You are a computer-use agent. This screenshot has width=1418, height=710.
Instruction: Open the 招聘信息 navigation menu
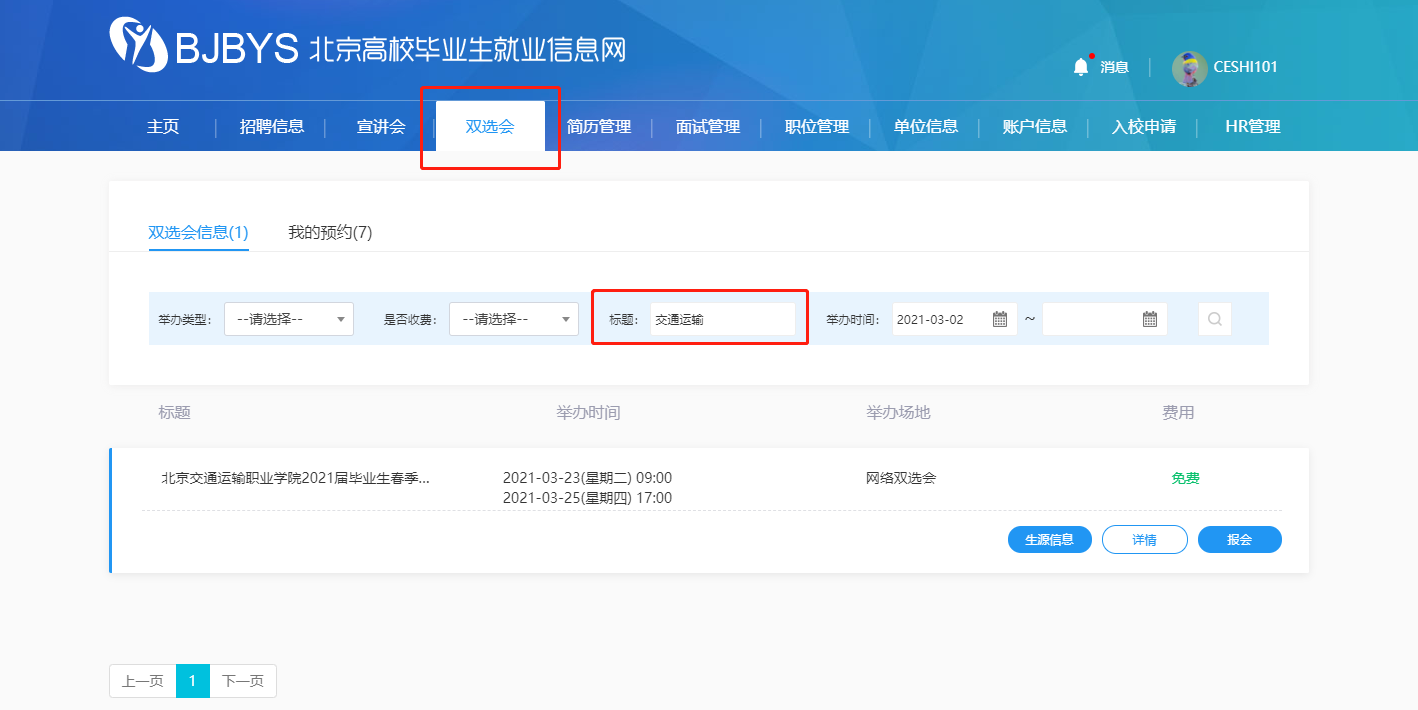pos(272,127)
